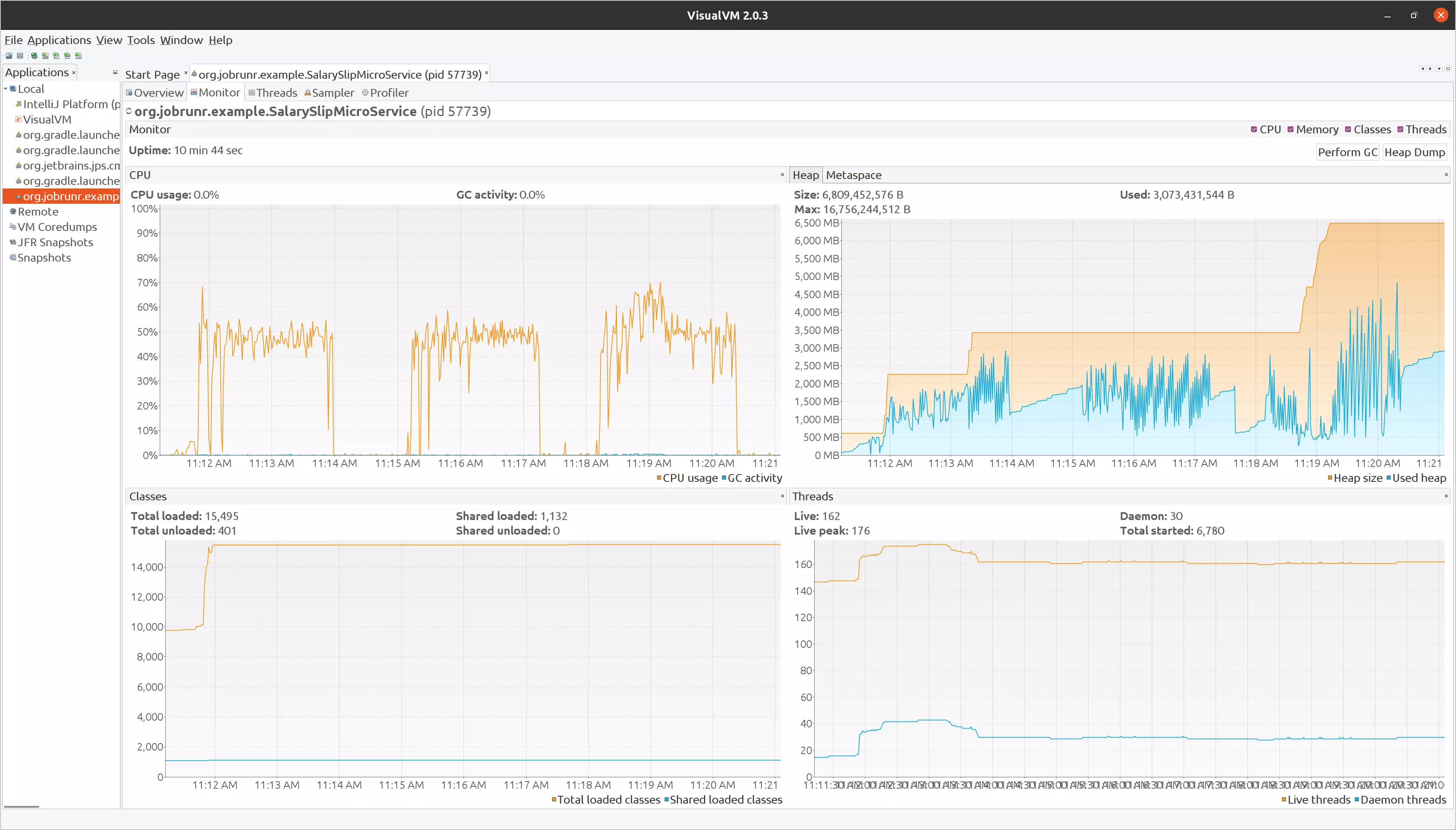Image resolution: width=1456 pixels, height=830 pixels.
Task: Select the org.jobrunr.examp application in tree
Action: [61, 196]
